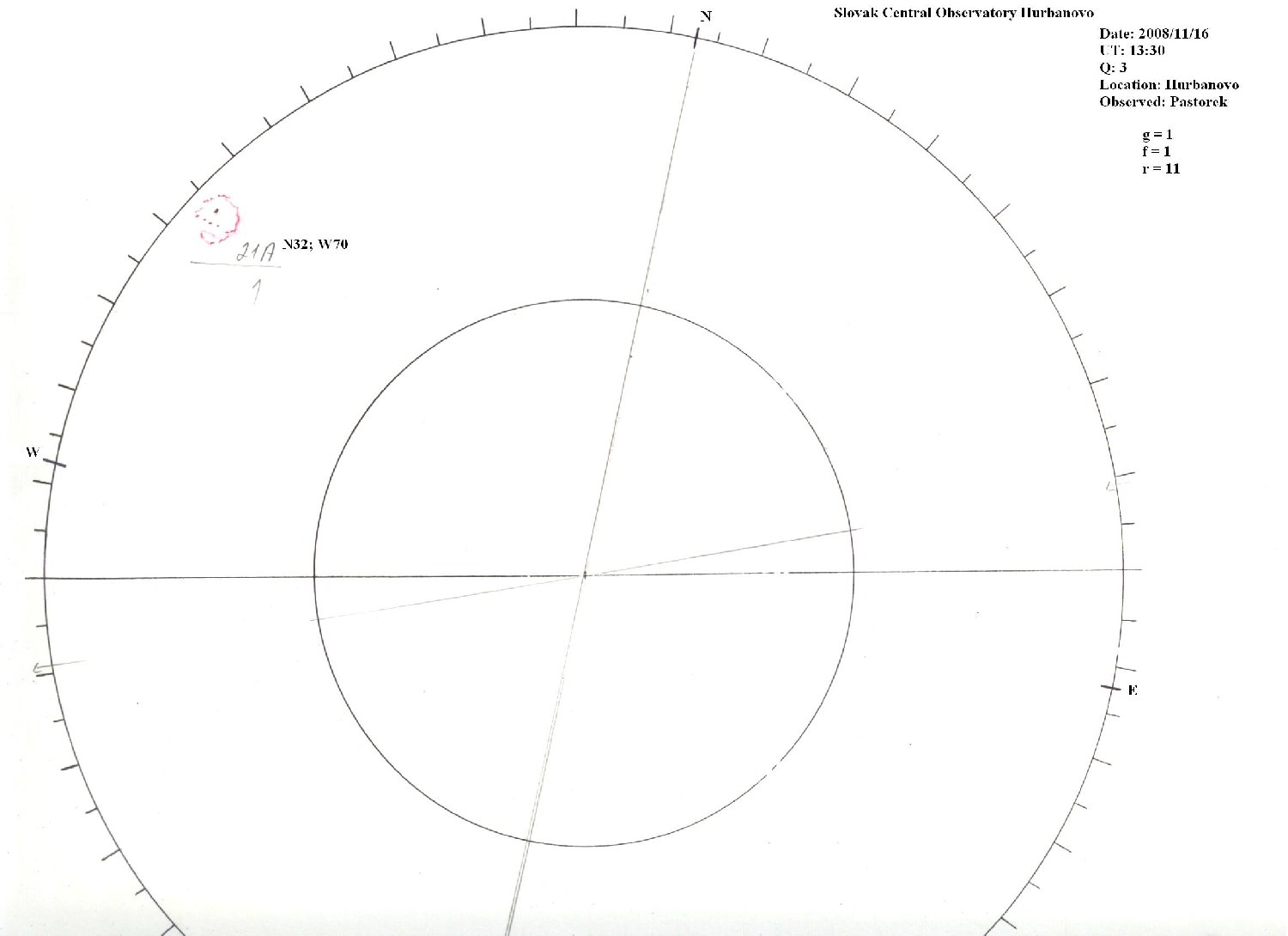This screenshot has width=1288, height=936.
Task: Select the g = 1 value
Action: tap(1157, 135)
